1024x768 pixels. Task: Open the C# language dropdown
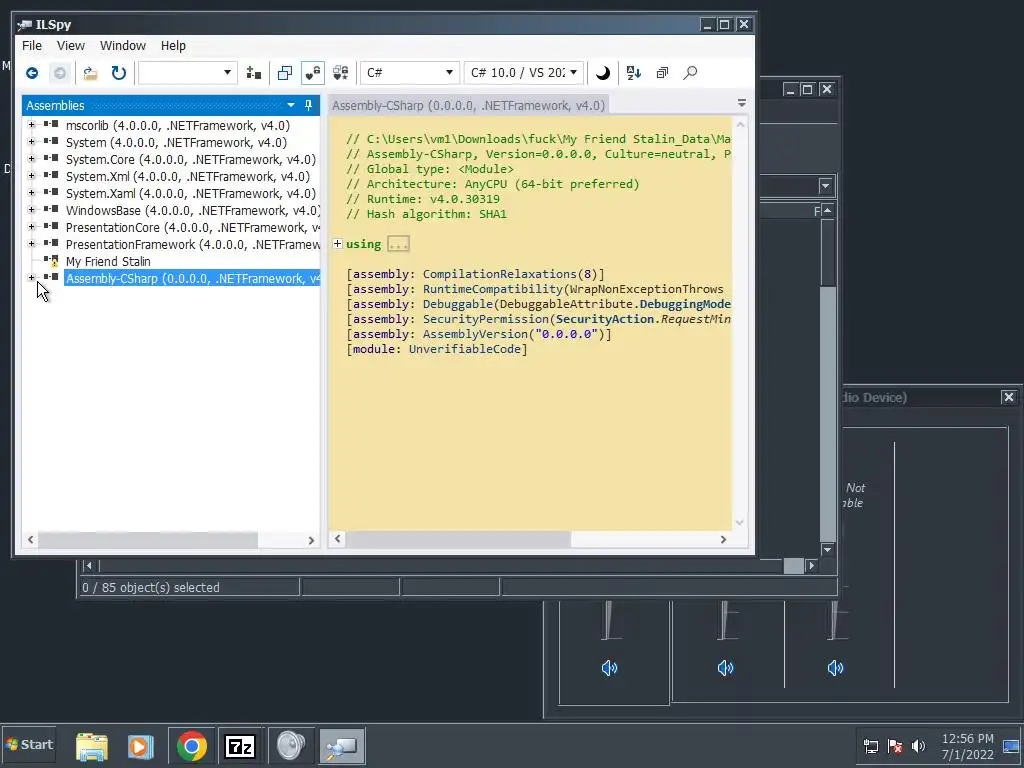click(409, 72)
